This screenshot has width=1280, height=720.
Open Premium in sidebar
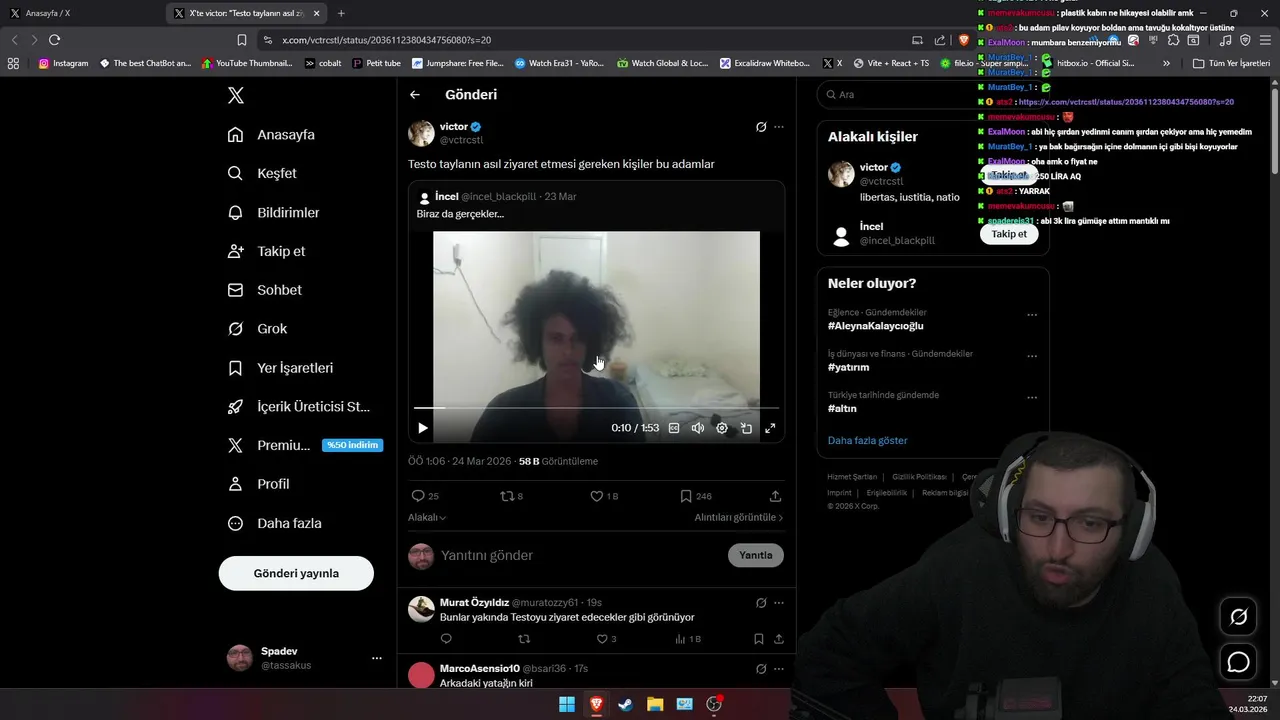305,445
